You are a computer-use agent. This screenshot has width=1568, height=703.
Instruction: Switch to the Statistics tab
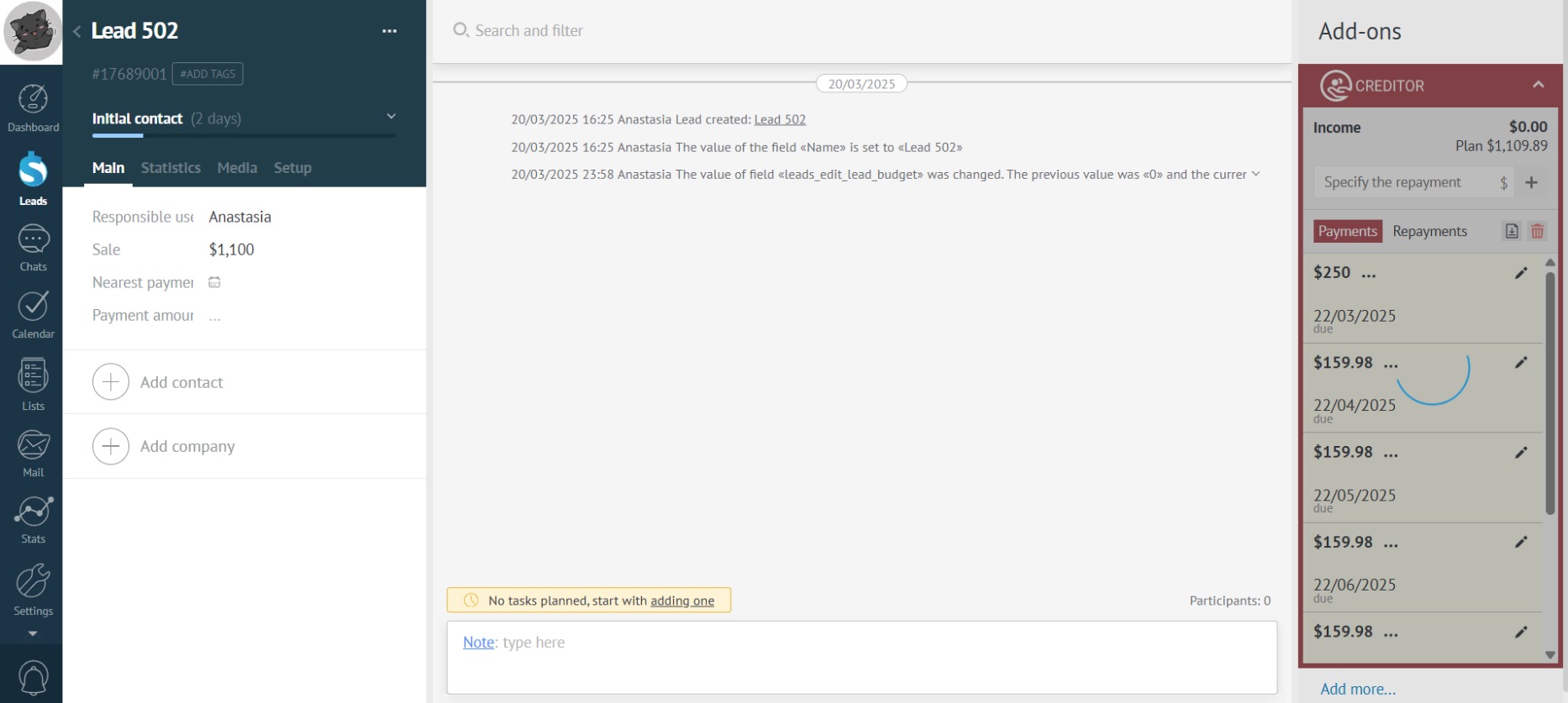171,168
